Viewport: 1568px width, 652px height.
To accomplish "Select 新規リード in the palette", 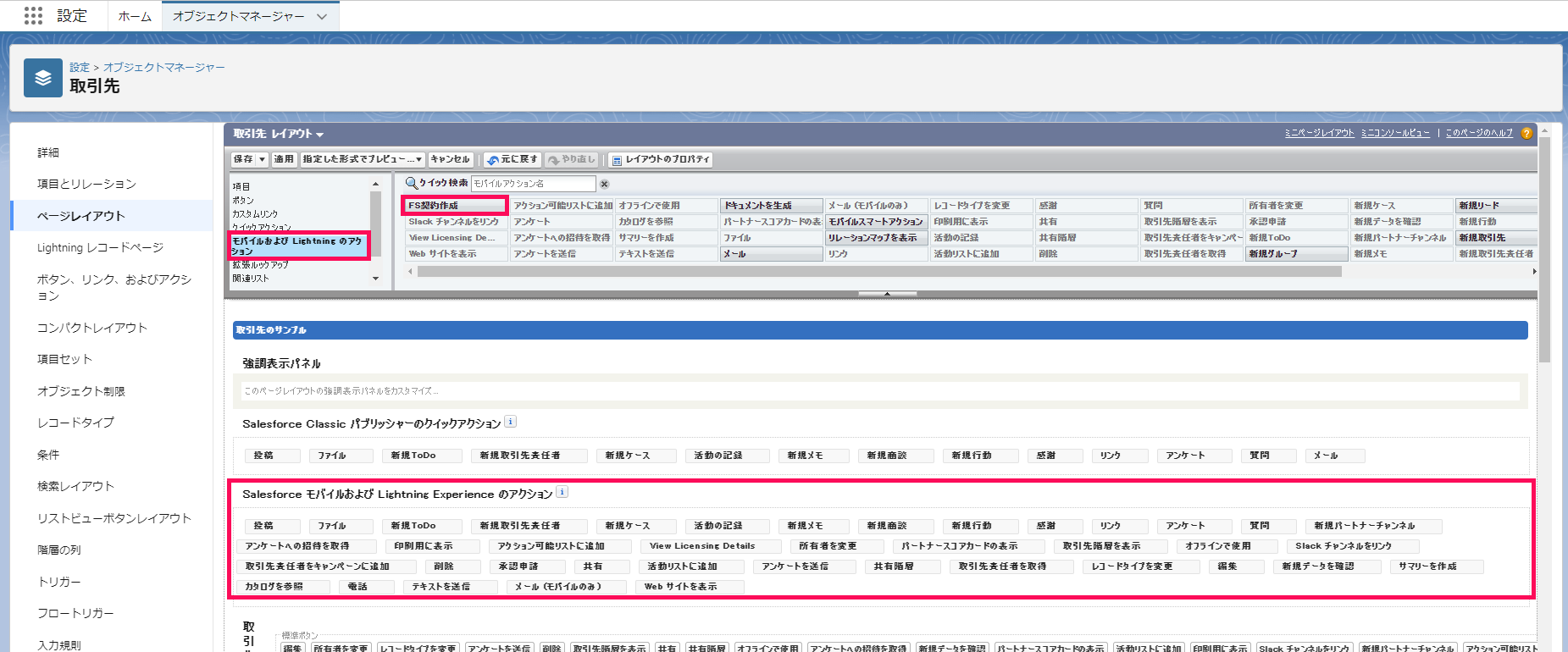I will (1497, 206).
